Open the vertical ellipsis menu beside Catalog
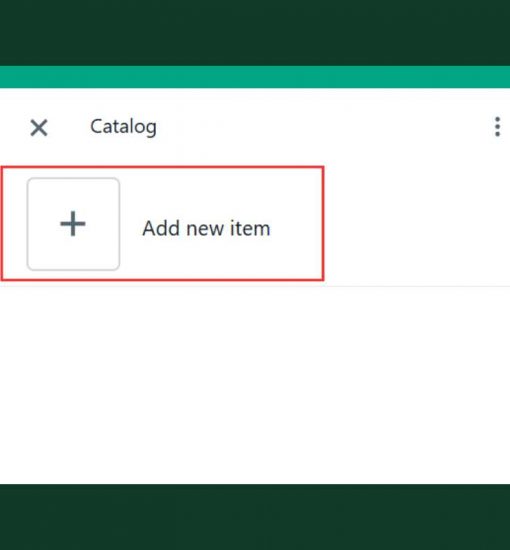 pos(497,127)
